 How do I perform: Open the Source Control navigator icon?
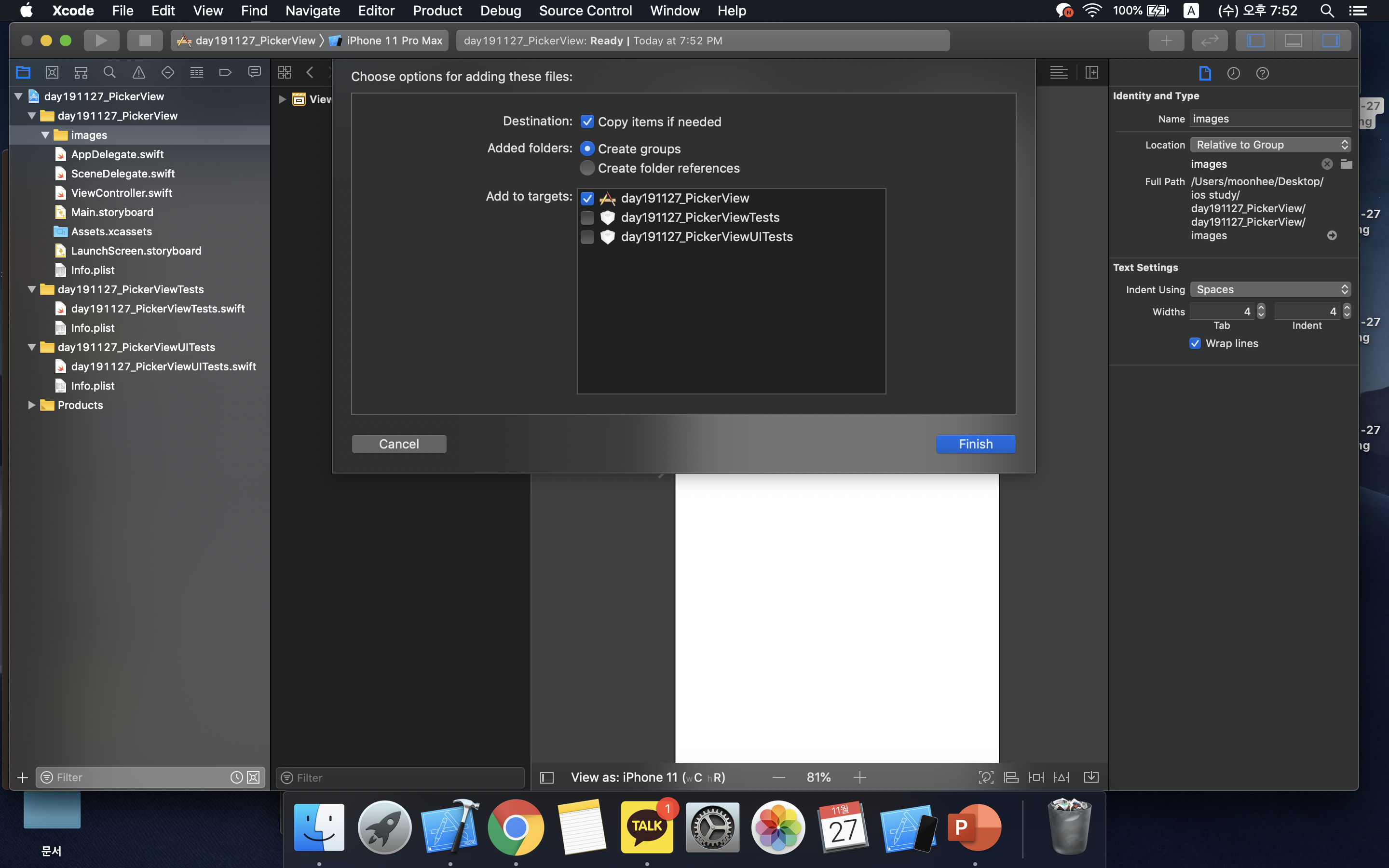pos(52,72)
